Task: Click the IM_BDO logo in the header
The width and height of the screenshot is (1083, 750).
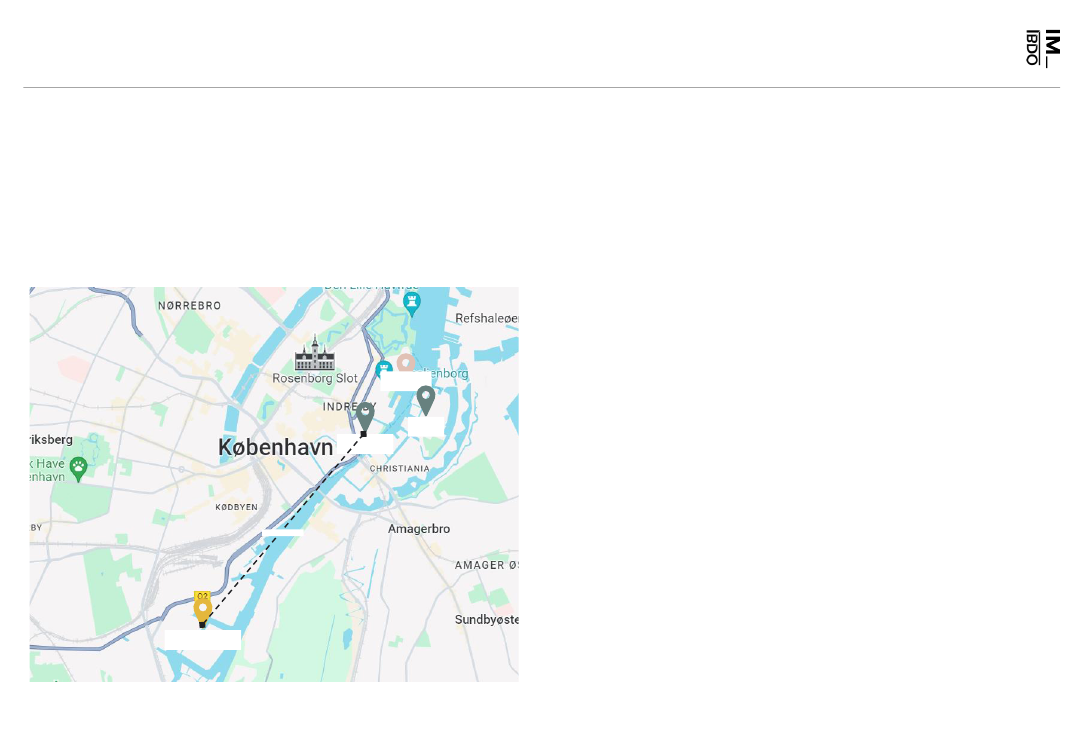Action: (1043, 48)
